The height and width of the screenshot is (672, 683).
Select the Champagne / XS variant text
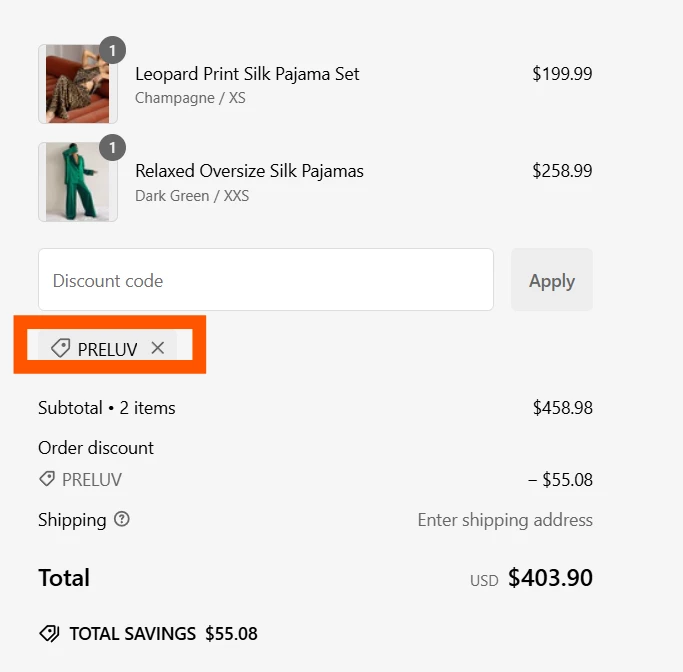click(190, 98)
